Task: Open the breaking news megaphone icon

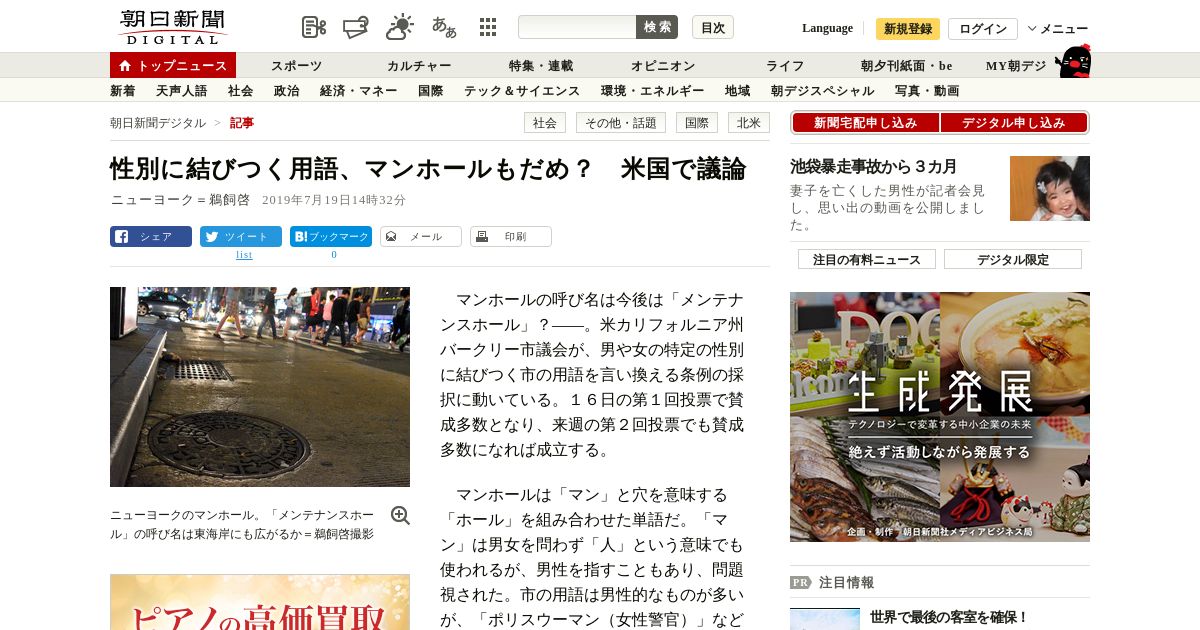Action: tap(356, 27)
